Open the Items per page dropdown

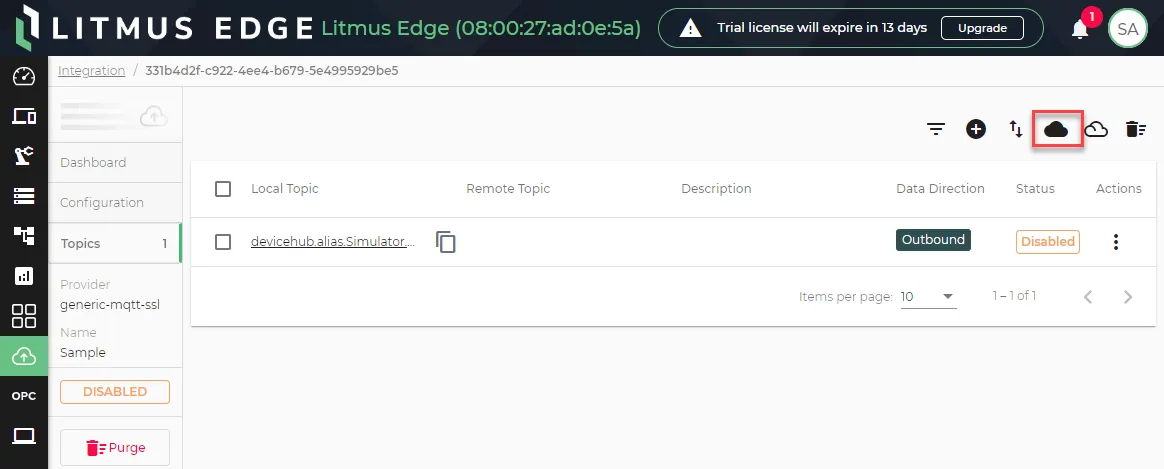pyautogui.click(x=928, y=297)
